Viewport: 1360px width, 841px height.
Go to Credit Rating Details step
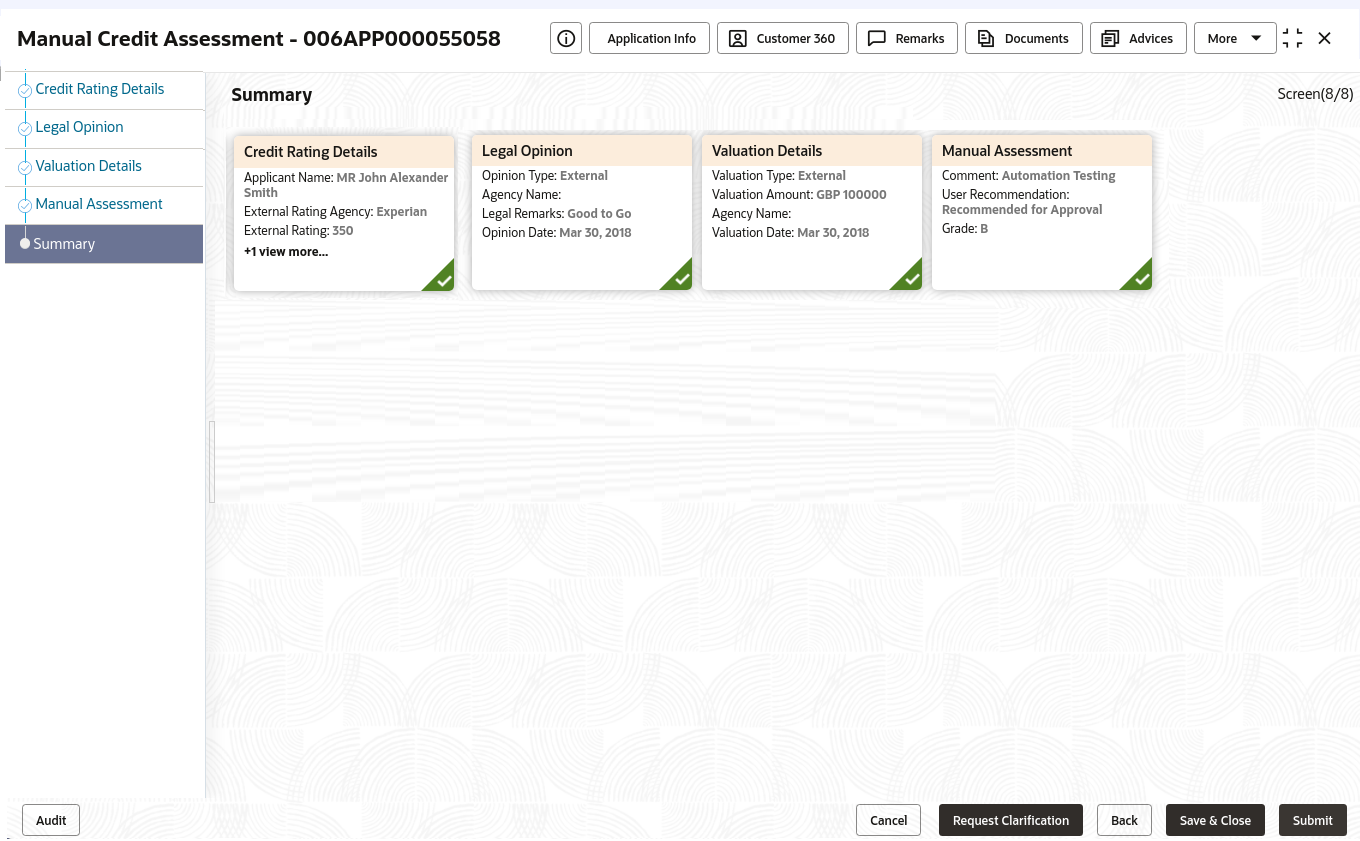pos(100,89)
